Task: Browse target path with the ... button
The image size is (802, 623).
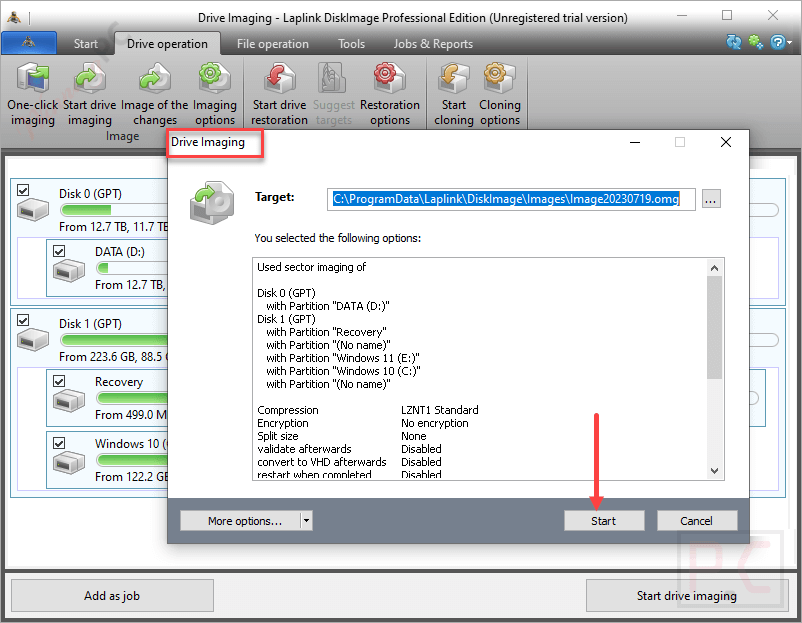Action: tap(711, 199)
